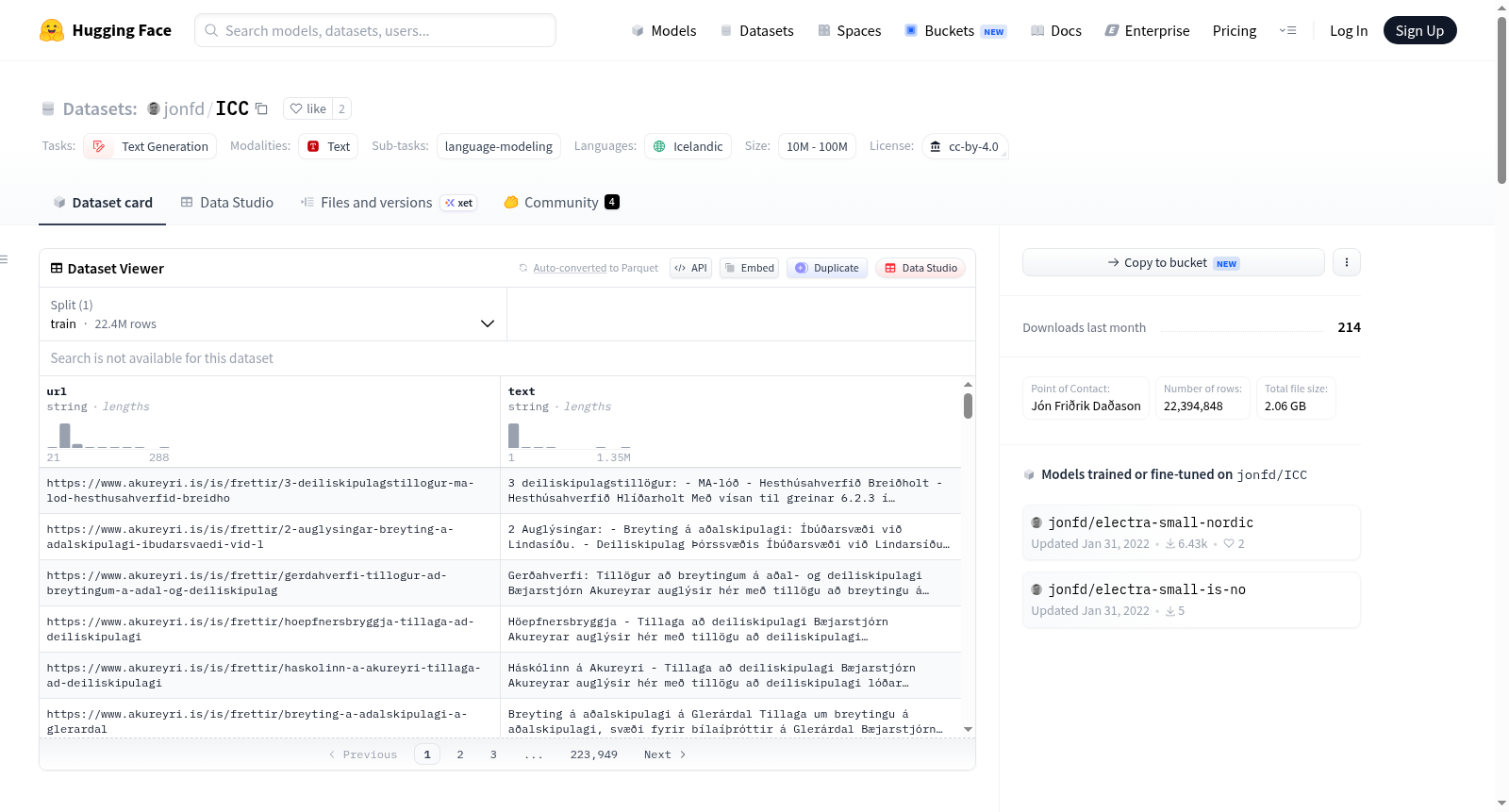Go to page 2 of results
This screenshot has width=1509, height=812.
(x=460, y=754)
